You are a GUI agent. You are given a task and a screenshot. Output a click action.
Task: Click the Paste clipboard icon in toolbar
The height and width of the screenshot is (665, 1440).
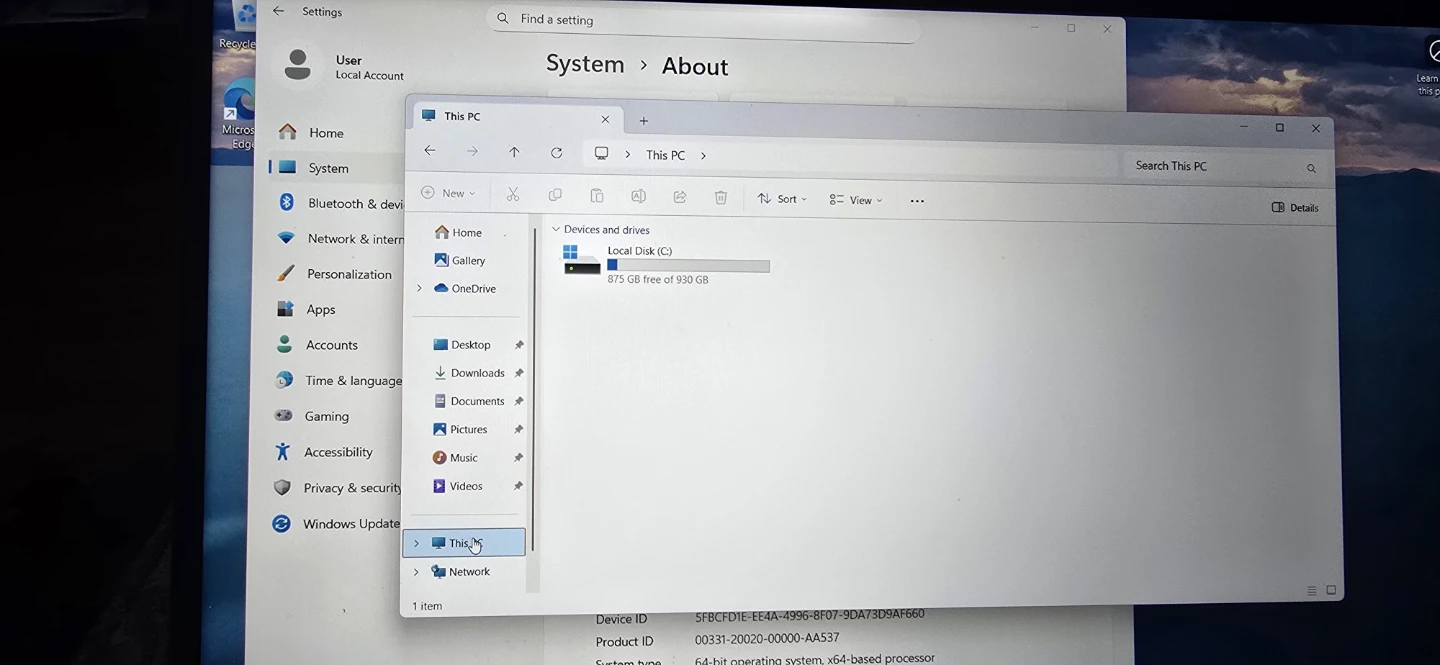click(x=597, y=196)
